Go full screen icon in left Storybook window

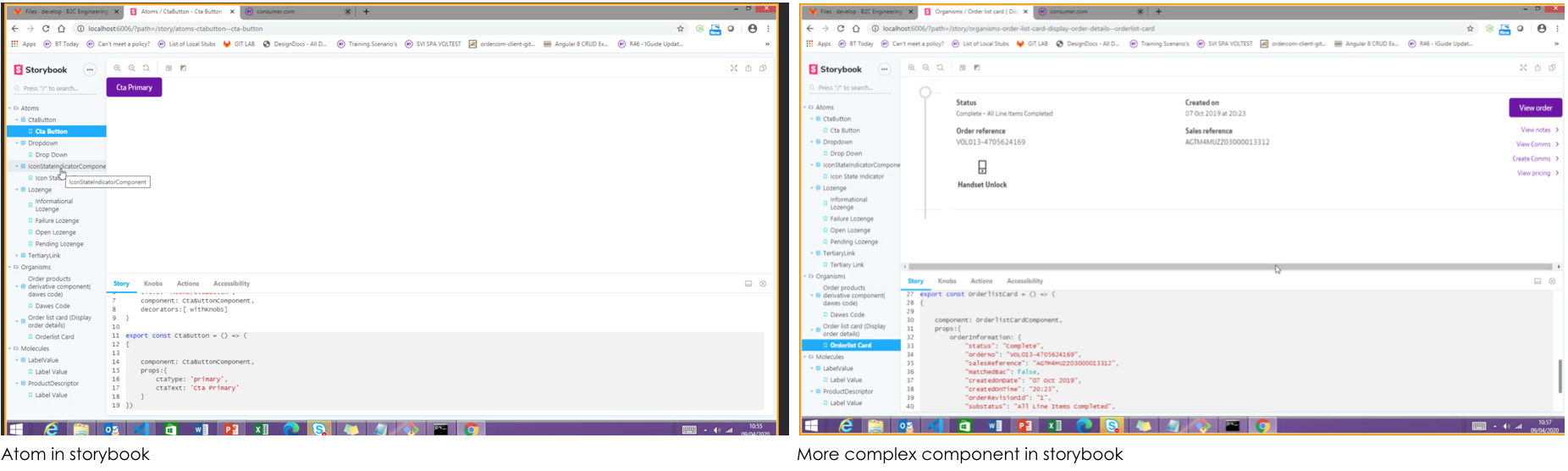coord(734,68)
